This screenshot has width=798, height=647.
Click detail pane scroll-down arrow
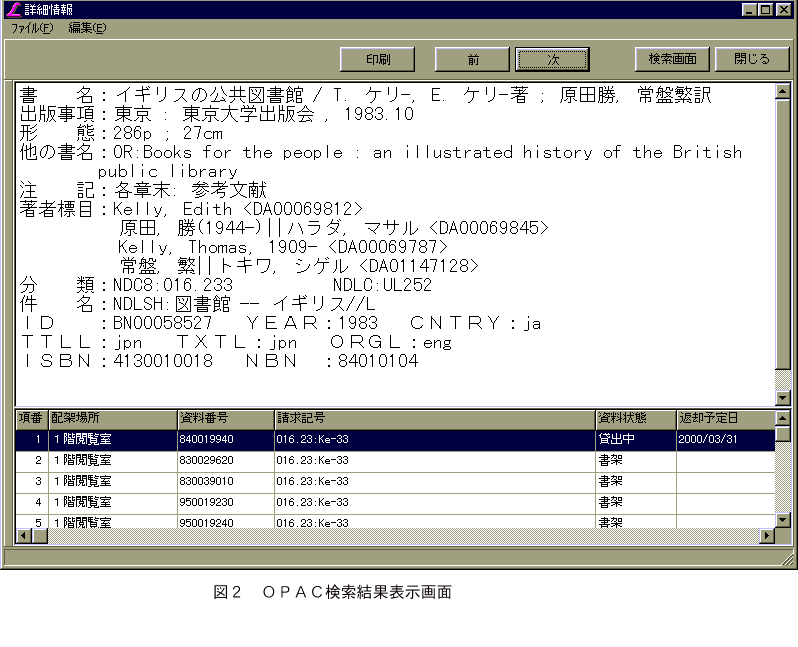click(x=782, y=397)
